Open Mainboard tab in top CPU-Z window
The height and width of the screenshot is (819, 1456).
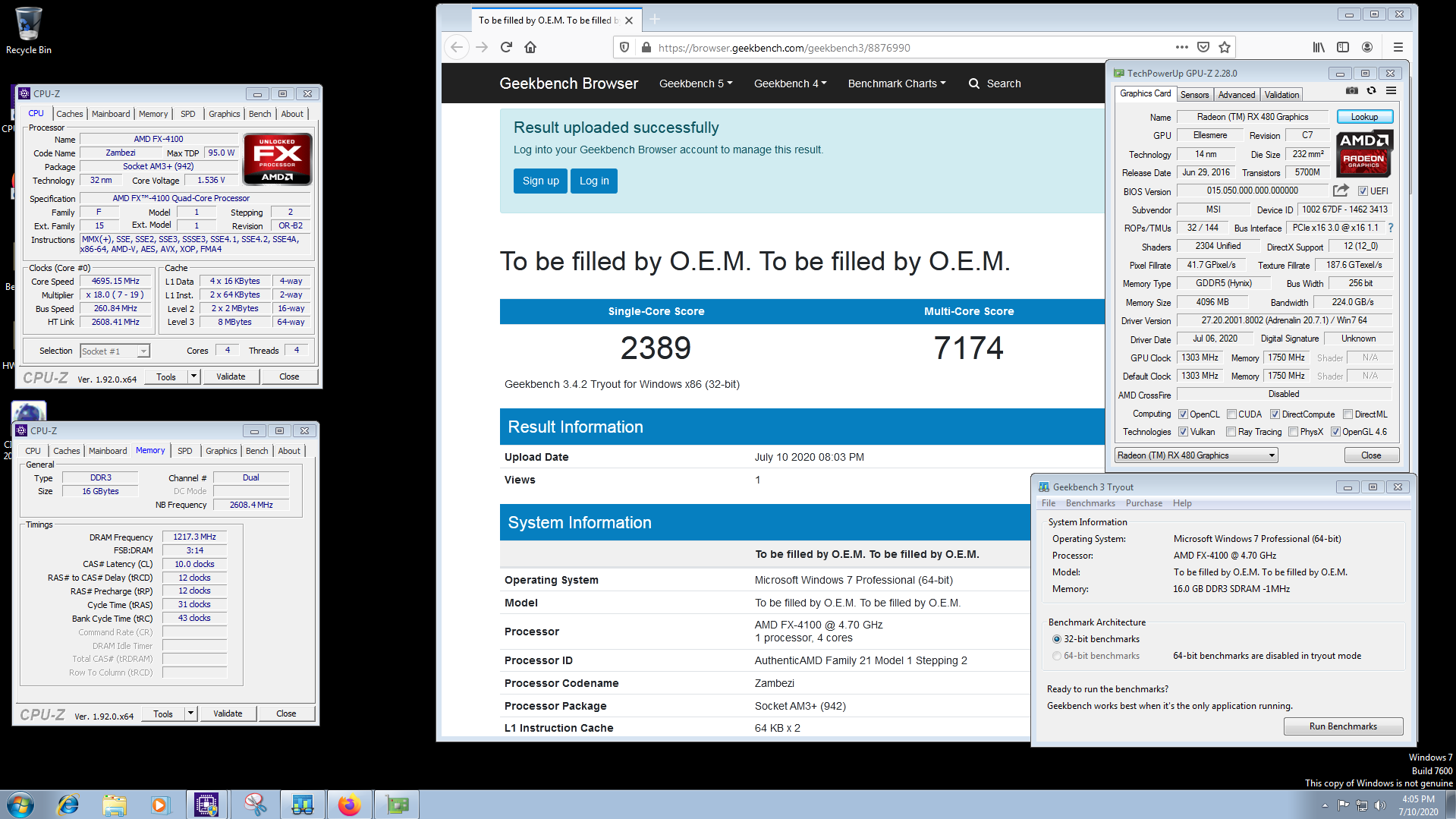tap(111, 114)
